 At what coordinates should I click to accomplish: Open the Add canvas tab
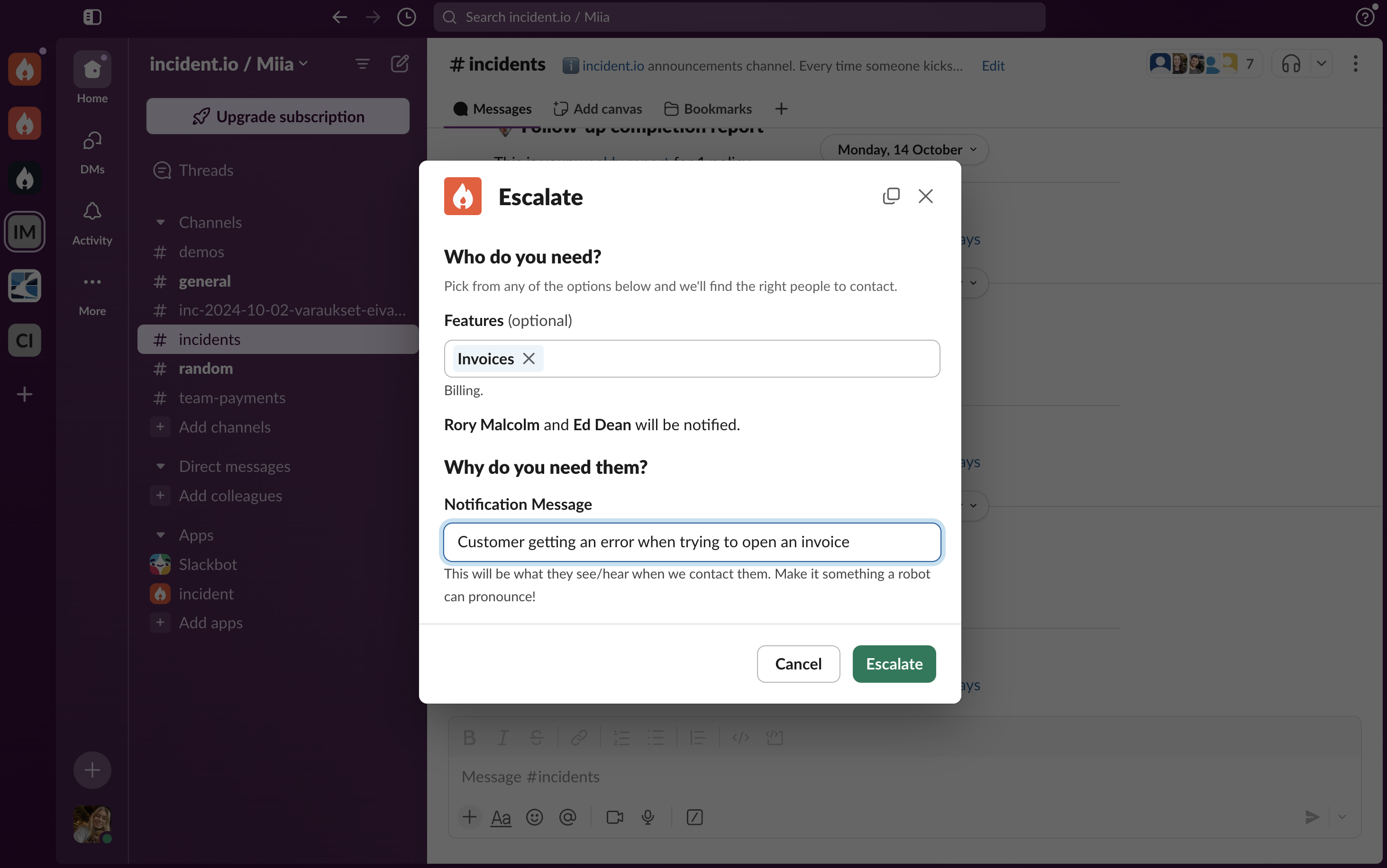(x=598, y=109)
